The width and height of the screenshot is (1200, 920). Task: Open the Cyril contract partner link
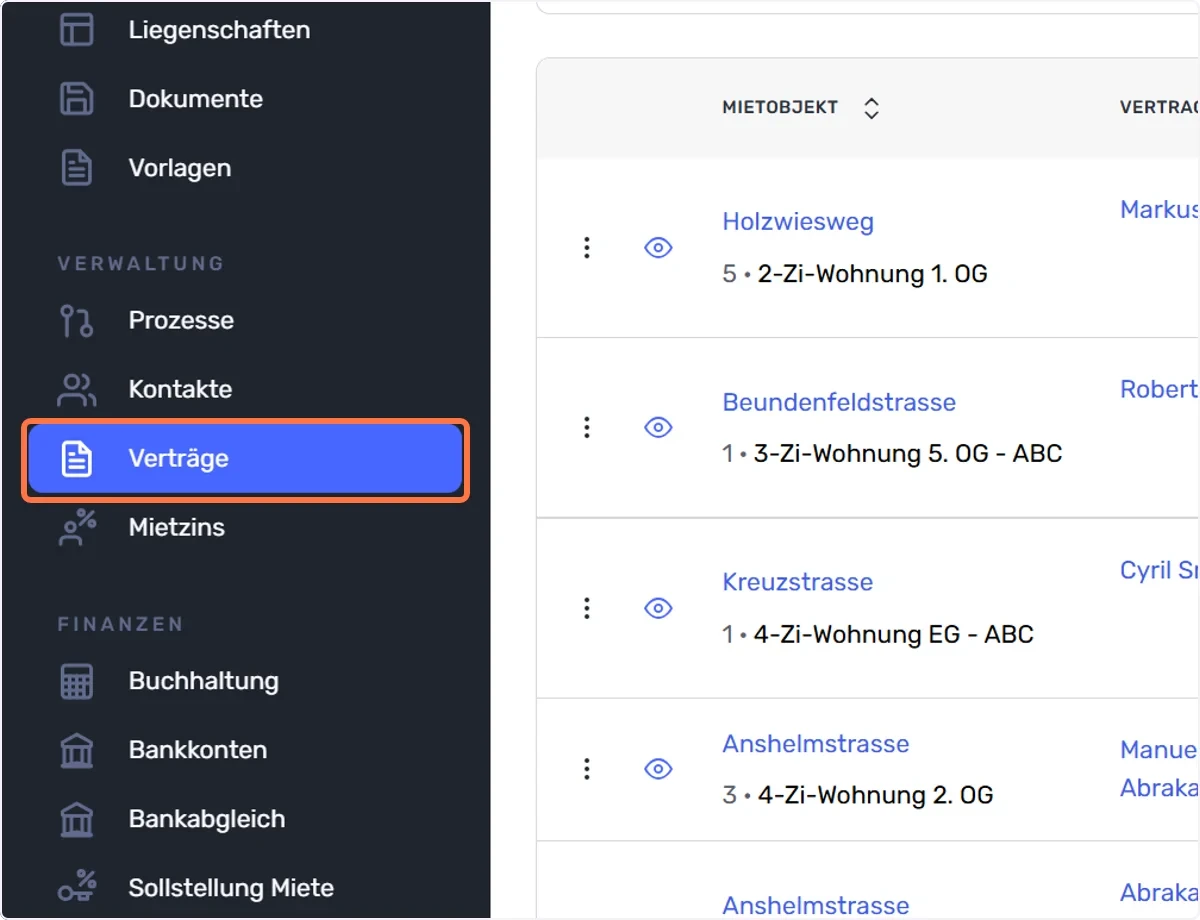pyautogui.click(x=1159, y=570)
